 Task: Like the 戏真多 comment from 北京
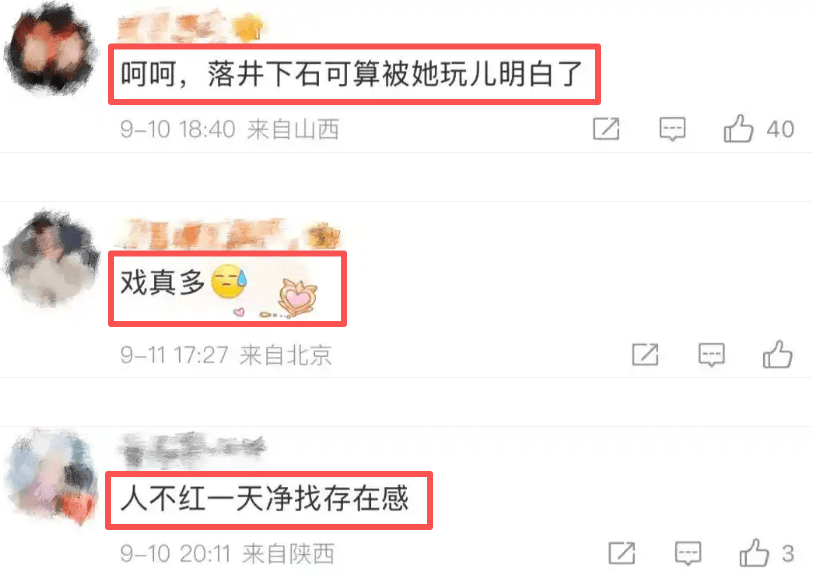pyautogui.click(x=777, y=355)
